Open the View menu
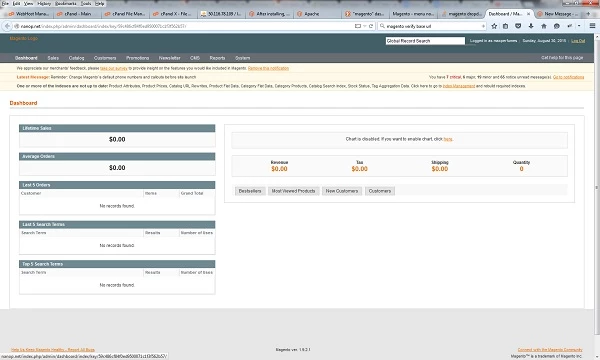 click(28, 3)
